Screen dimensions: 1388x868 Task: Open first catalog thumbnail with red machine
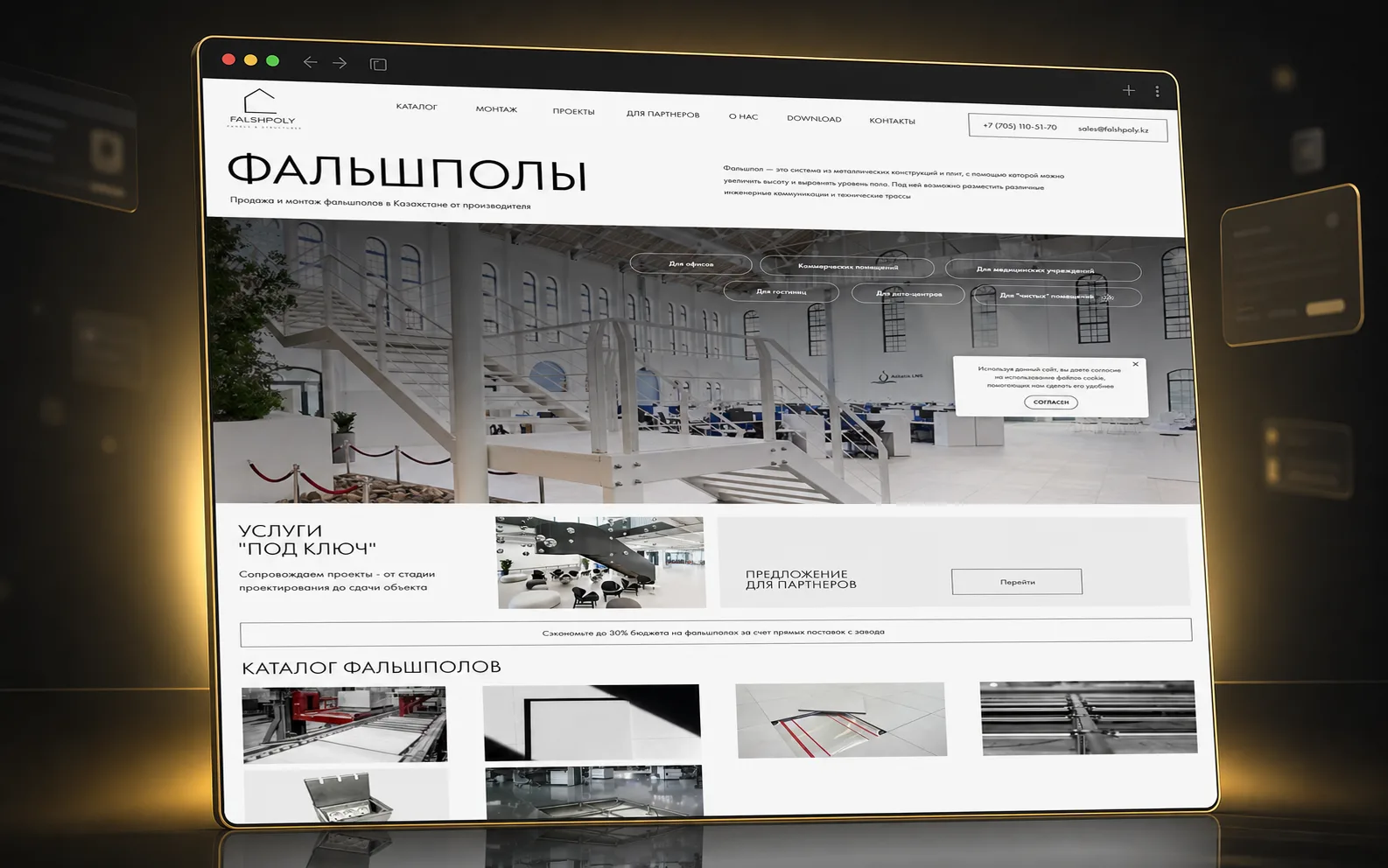pyautogui.click(x=344, y=724)
